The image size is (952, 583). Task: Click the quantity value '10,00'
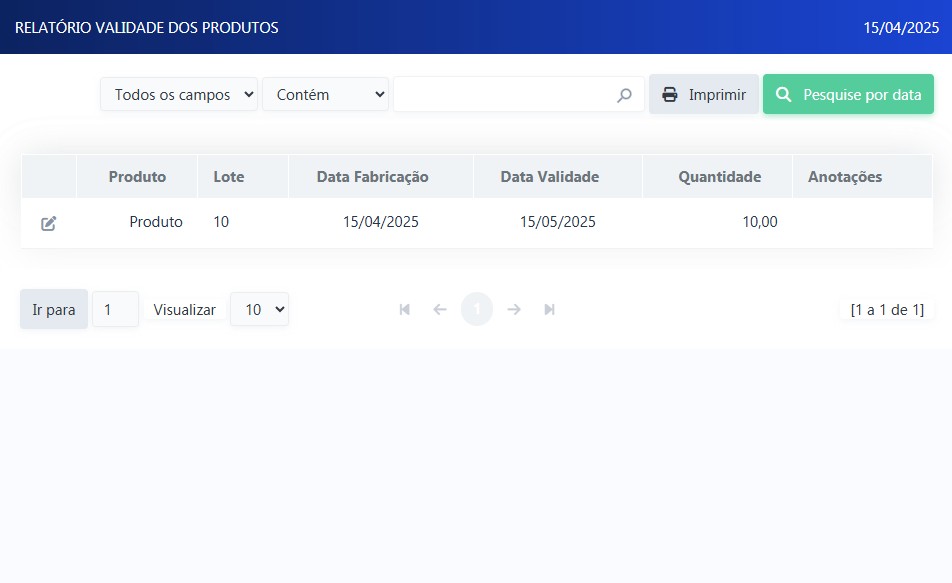(760, 222)
